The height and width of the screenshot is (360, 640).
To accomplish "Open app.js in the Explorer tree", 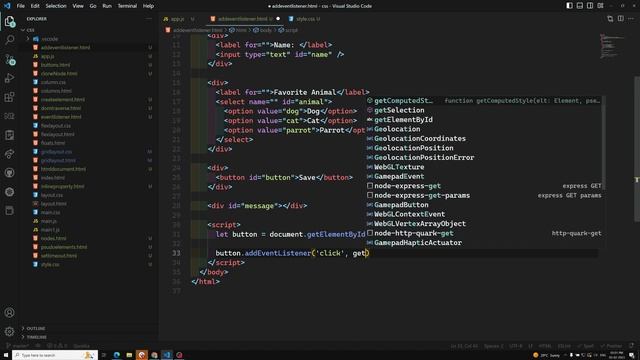I will [48, 56].
